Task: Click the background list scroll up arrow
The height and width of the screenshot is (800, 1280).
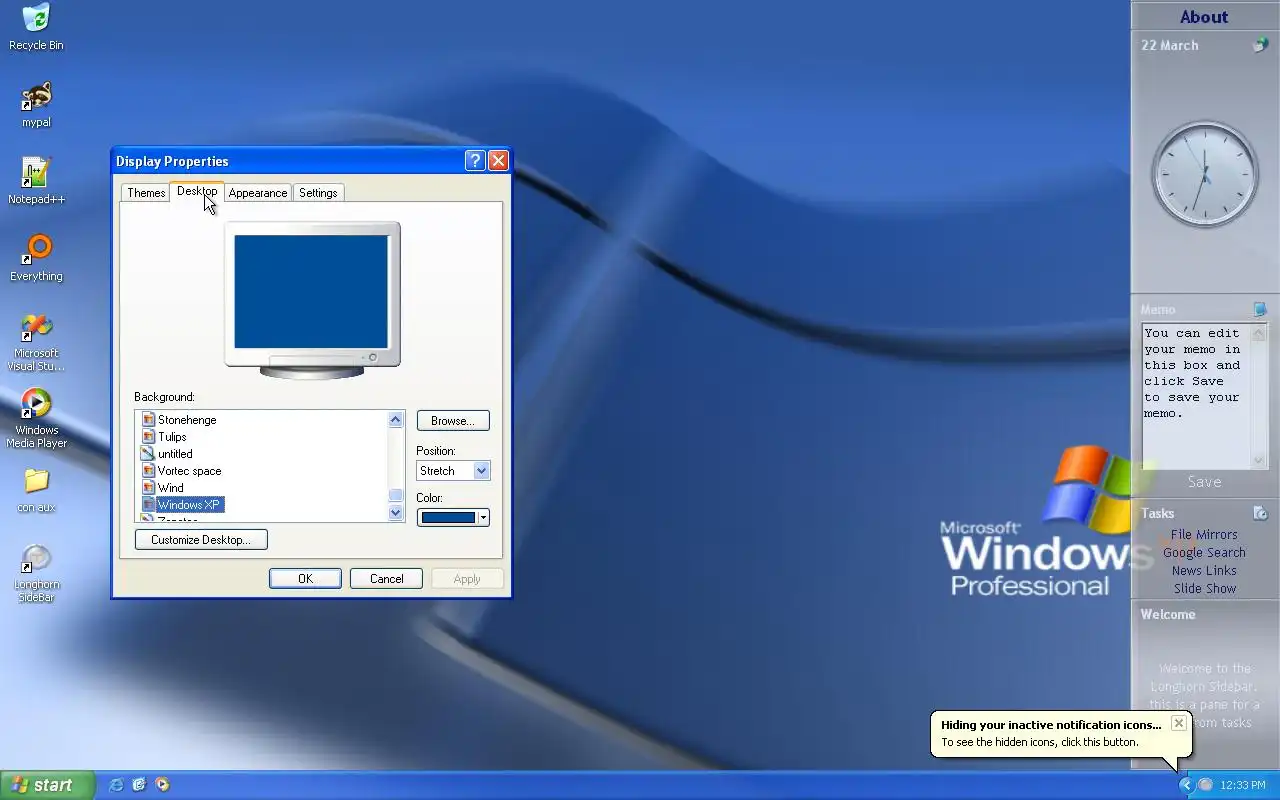Action: coord(395,420)
